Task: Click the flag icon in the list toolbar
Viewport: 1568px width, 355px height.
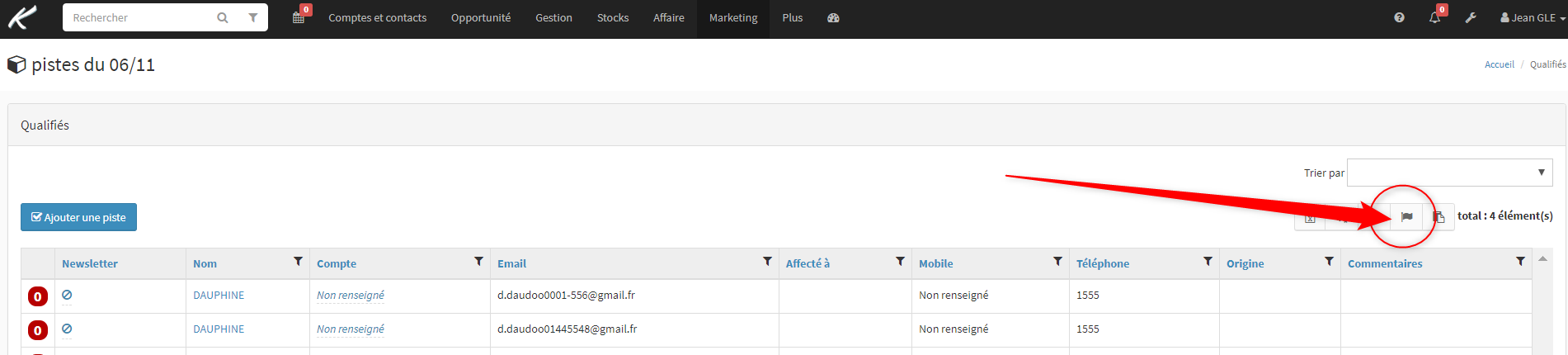Action: click(x=1406, y=217)
